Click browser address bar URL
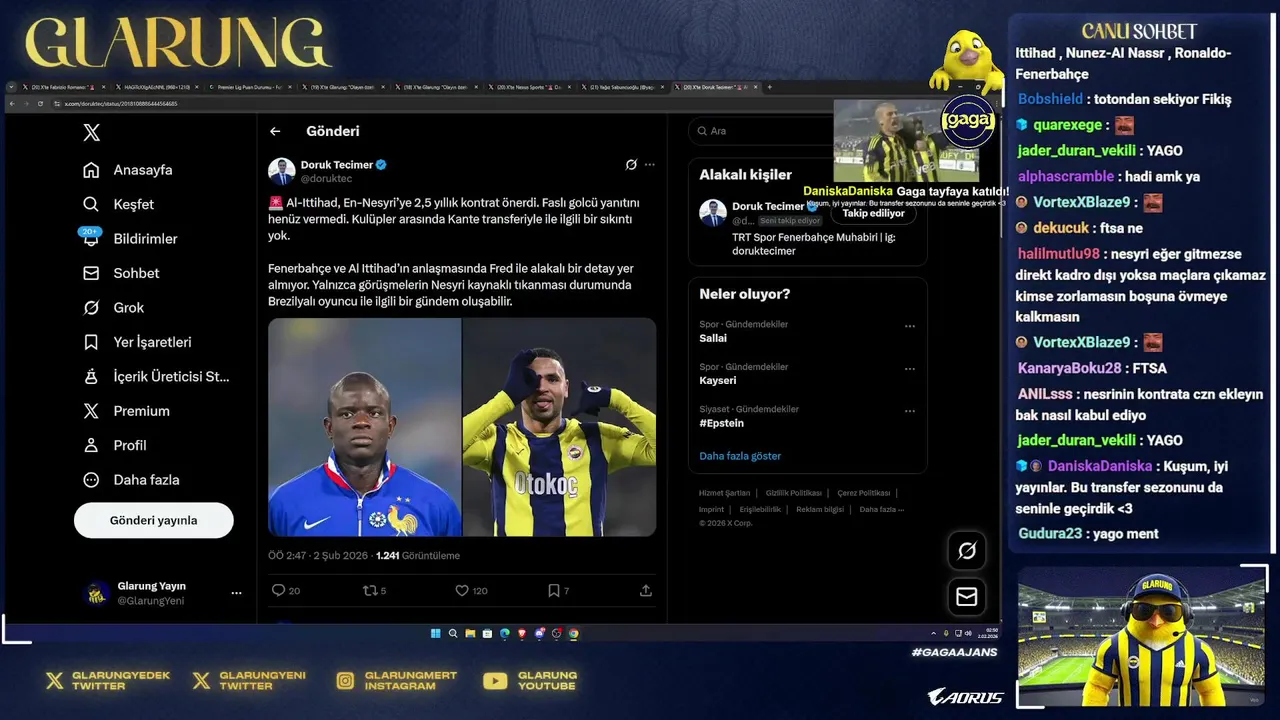This screenshot has width=1280, height=720. pos(121,103)
